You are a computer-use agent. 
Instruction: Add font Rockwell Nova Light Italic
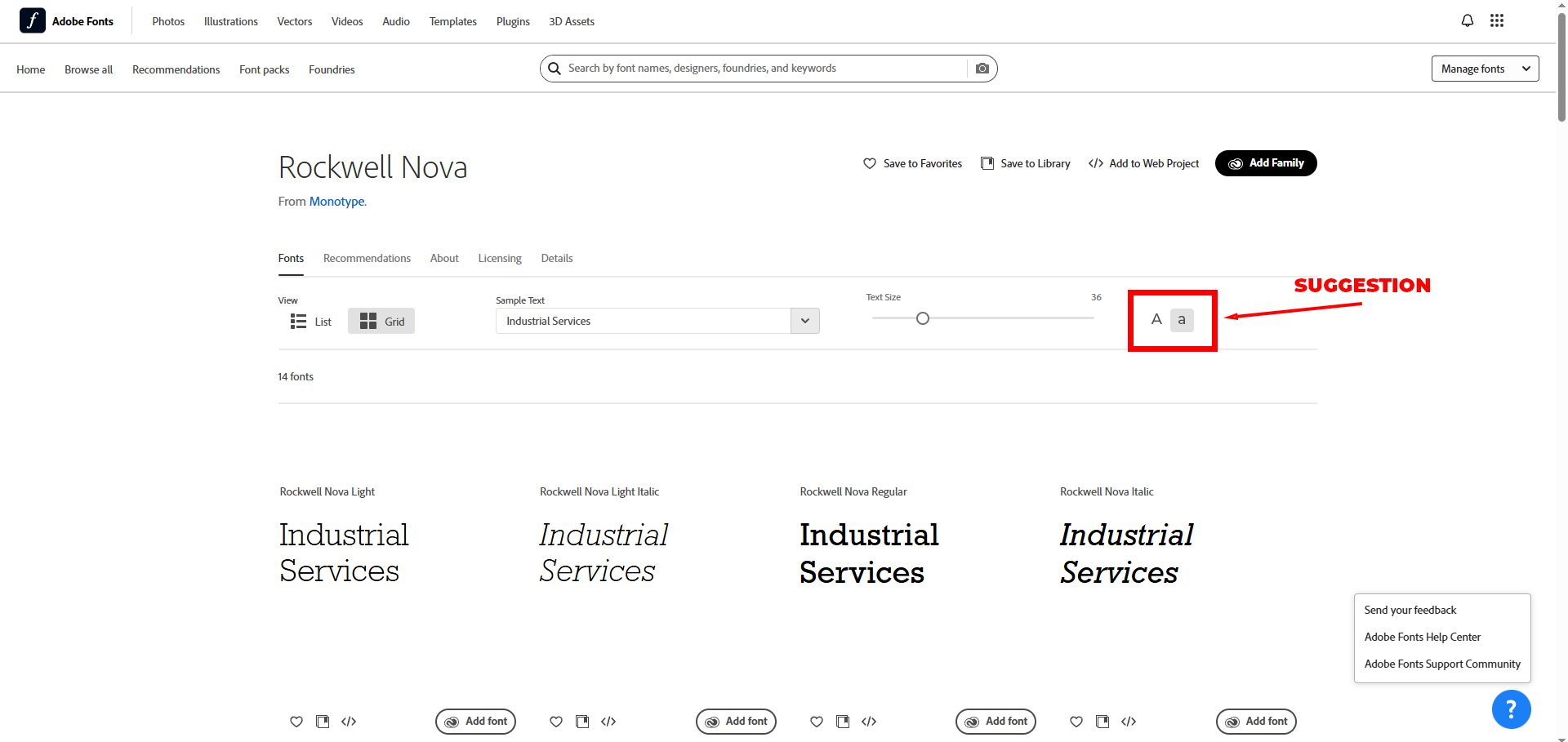[736, 722]
